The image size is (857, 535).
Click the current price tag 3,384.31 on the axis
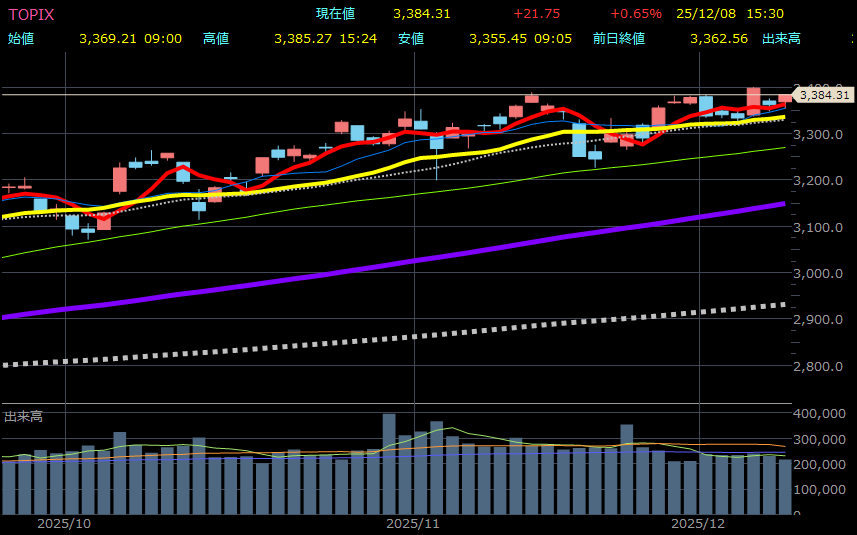click(823, 96)
